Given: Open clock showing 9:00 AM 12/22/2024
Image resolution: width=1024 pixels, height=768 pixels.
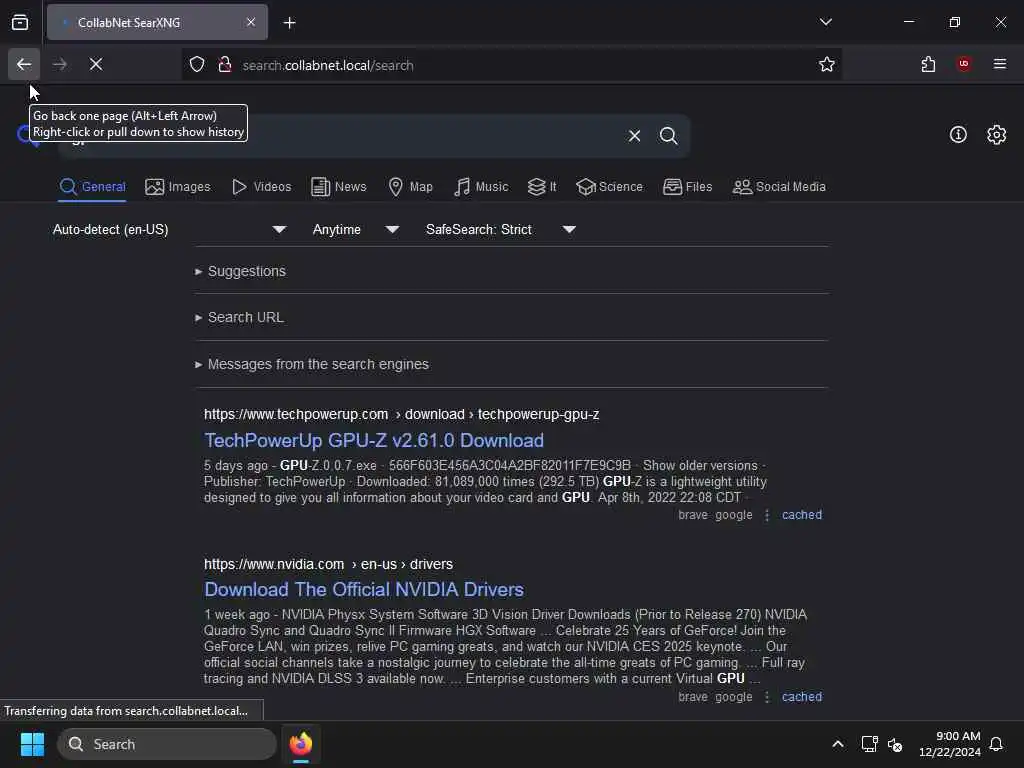Looking at the screenshot, I should 950,744.
